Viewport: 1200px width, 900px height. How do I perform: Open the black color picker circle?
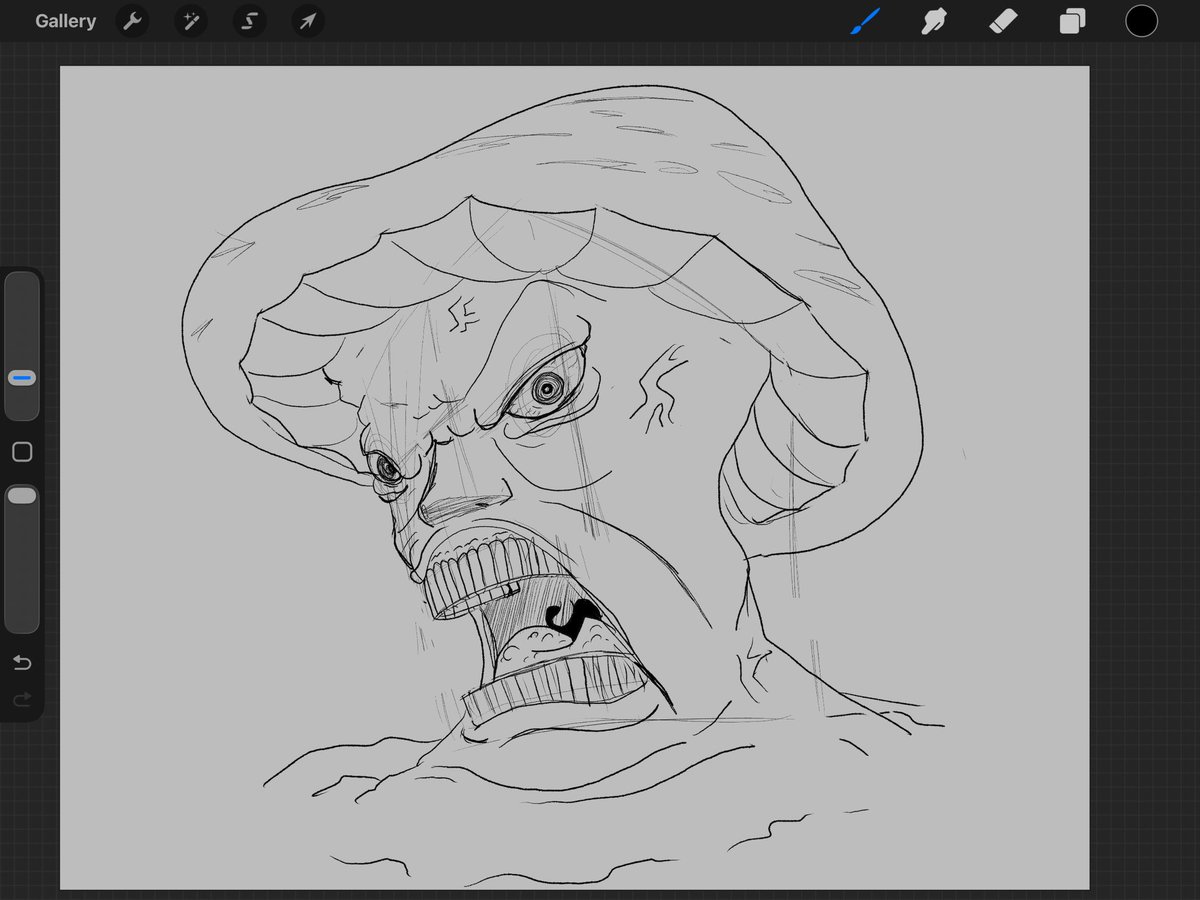click(x=1141, y=21)
